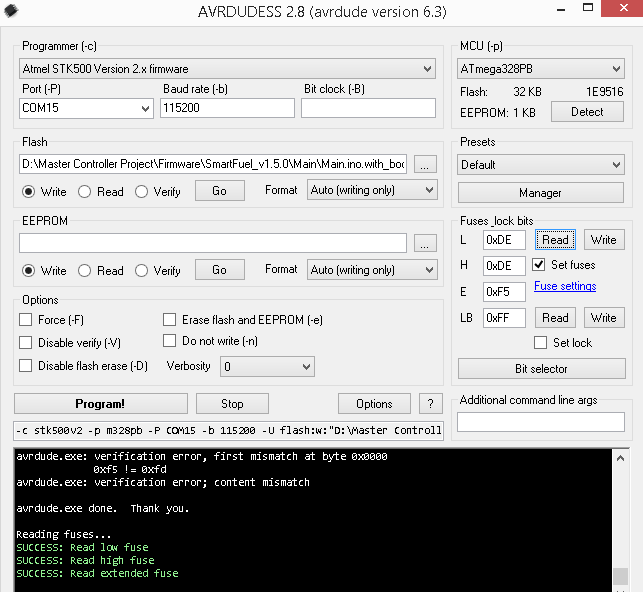Click the Detect MCU button

pyautogui.click(x=587, y=112)
